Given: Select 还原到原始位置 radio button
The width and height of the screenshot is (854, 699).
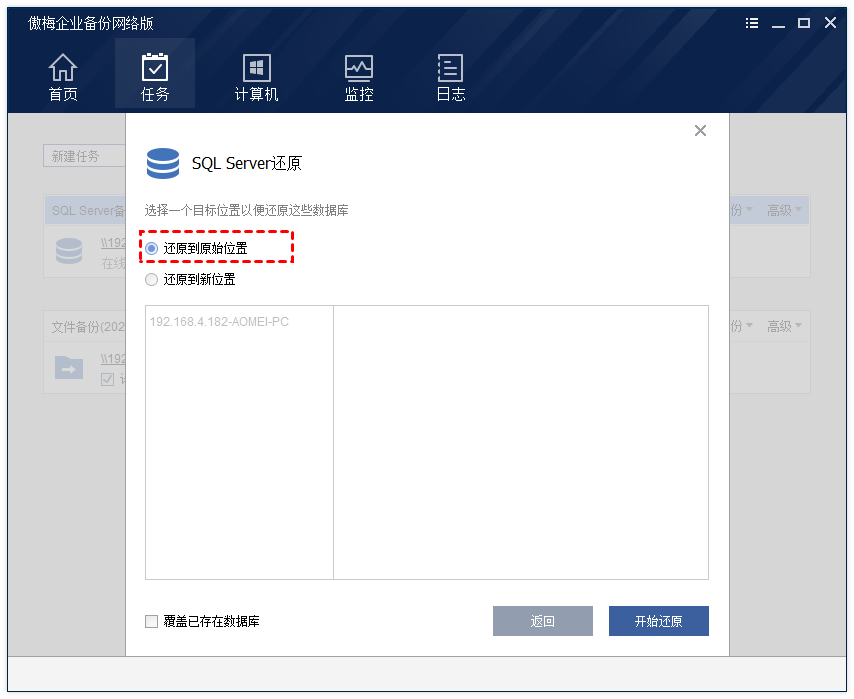Looking at the screenshot, I should tap(151, 248).
